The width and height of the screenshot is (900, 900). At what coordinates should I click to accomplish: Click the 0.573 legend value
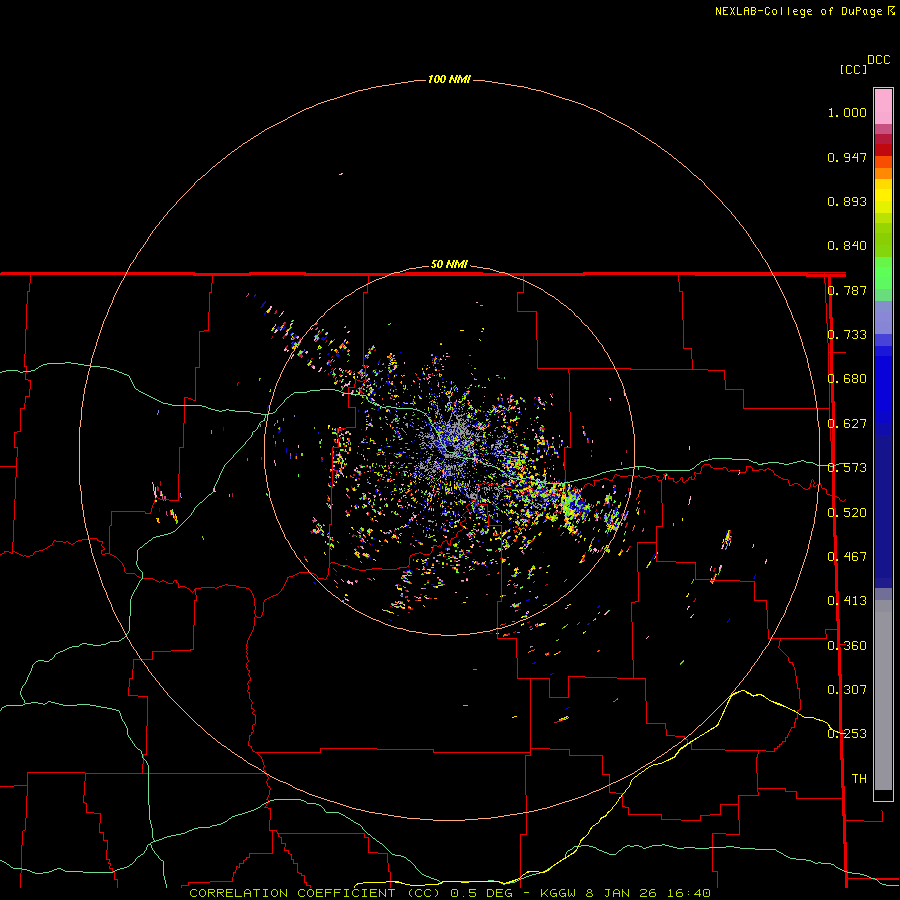847,468
